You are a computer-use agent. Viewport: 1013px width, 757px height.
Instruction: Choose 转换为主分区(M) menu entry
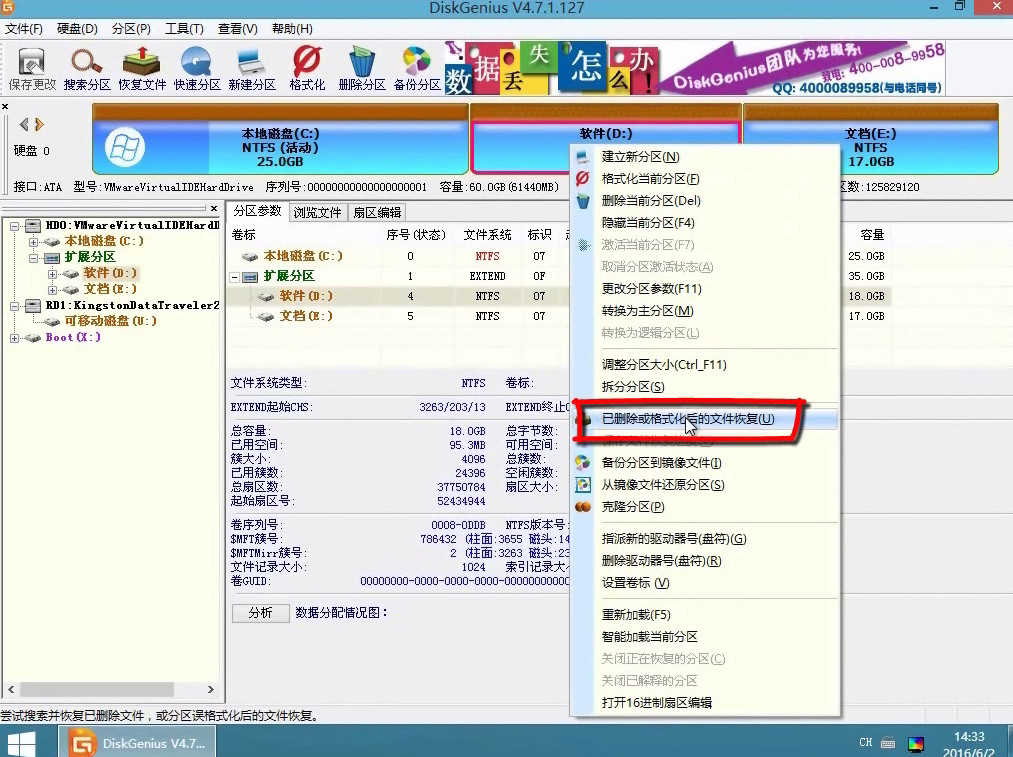704,311
